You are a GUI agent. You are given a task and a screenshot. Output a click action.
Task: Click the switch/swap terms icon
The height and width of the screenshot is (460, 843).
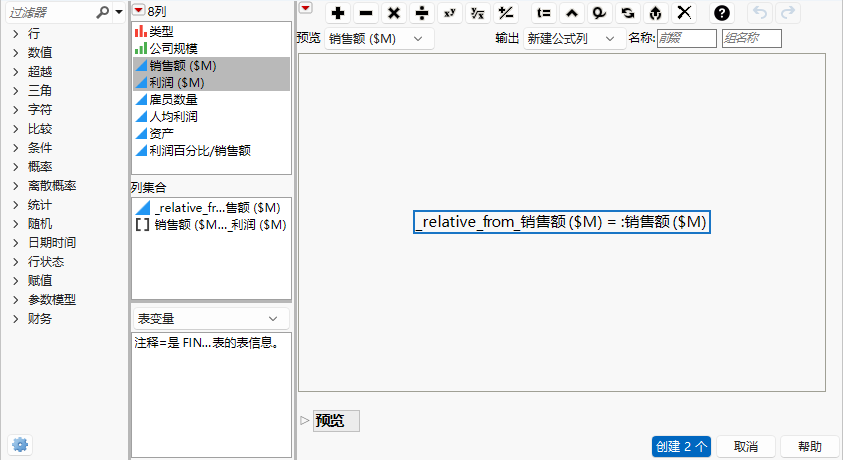[x=627, y=13]
